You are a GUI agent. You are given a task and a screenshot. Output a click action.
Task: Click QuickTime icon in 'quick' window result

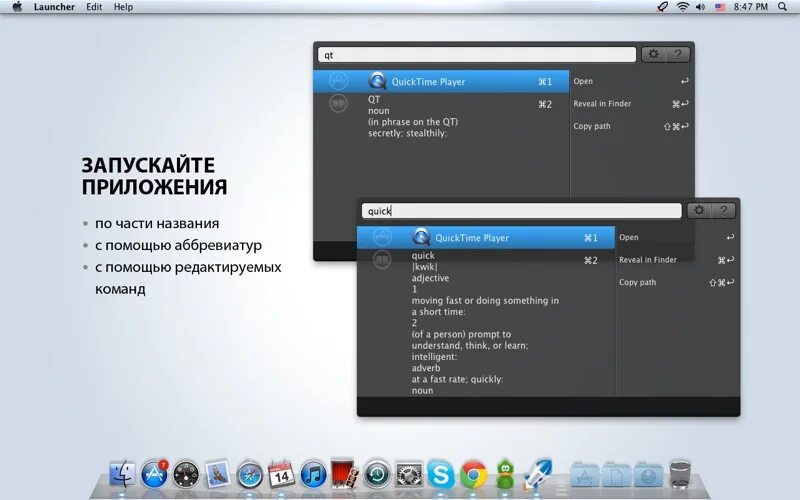(x=421, y=237)
